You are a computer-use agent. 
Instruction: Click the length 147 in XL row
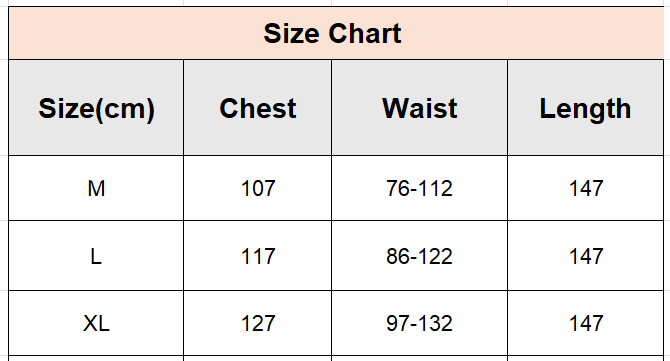click(x=585, y=323)
